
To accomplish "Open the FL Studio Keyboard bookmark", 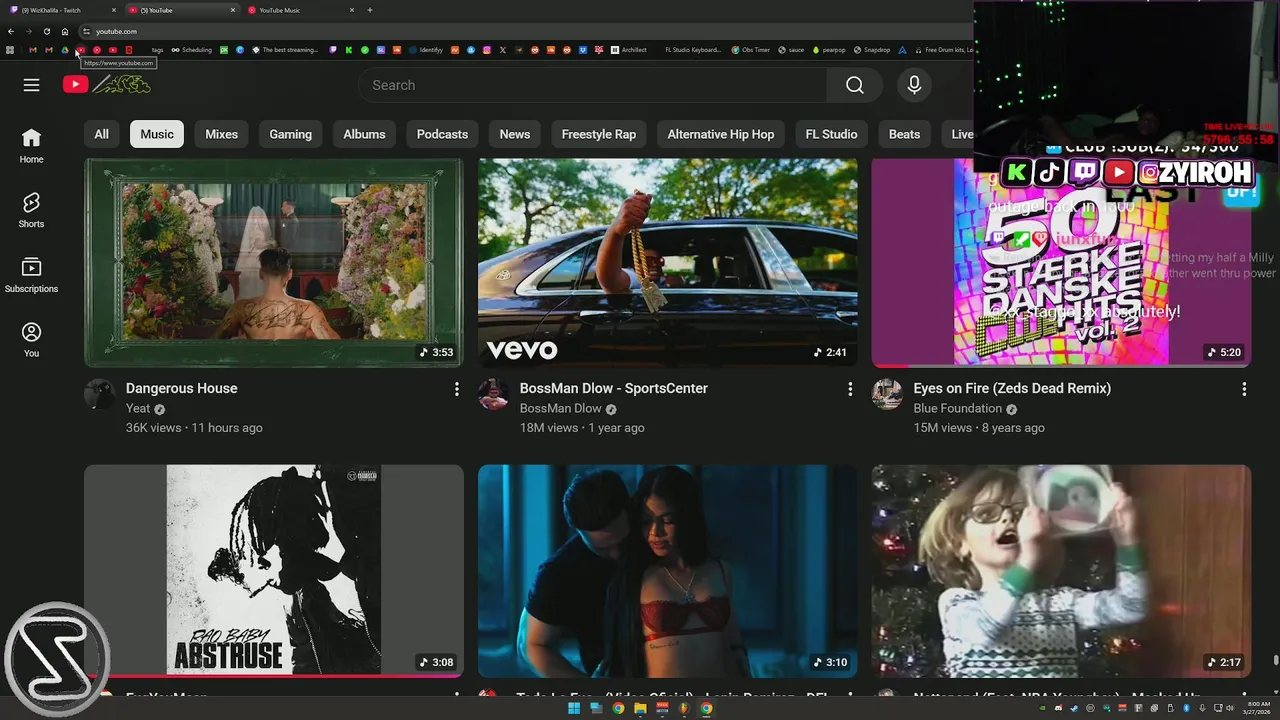I will pyautogui.click(x=693, y=49).
